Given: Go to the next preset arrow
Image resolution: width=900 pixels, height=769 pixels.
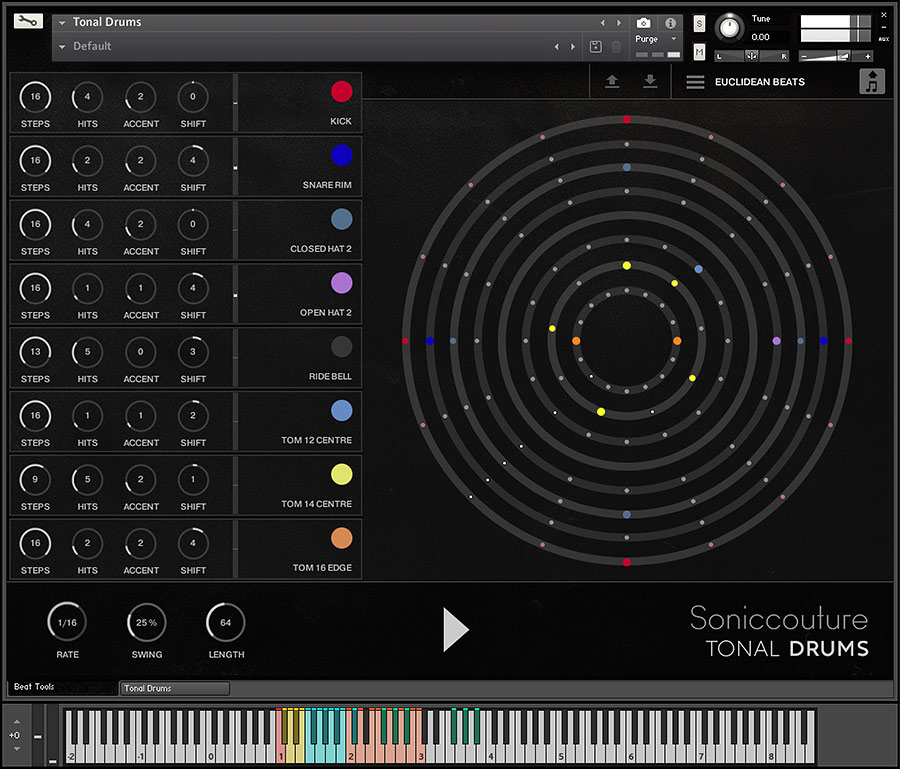Looking at the screenshot, I should (572, 46).
